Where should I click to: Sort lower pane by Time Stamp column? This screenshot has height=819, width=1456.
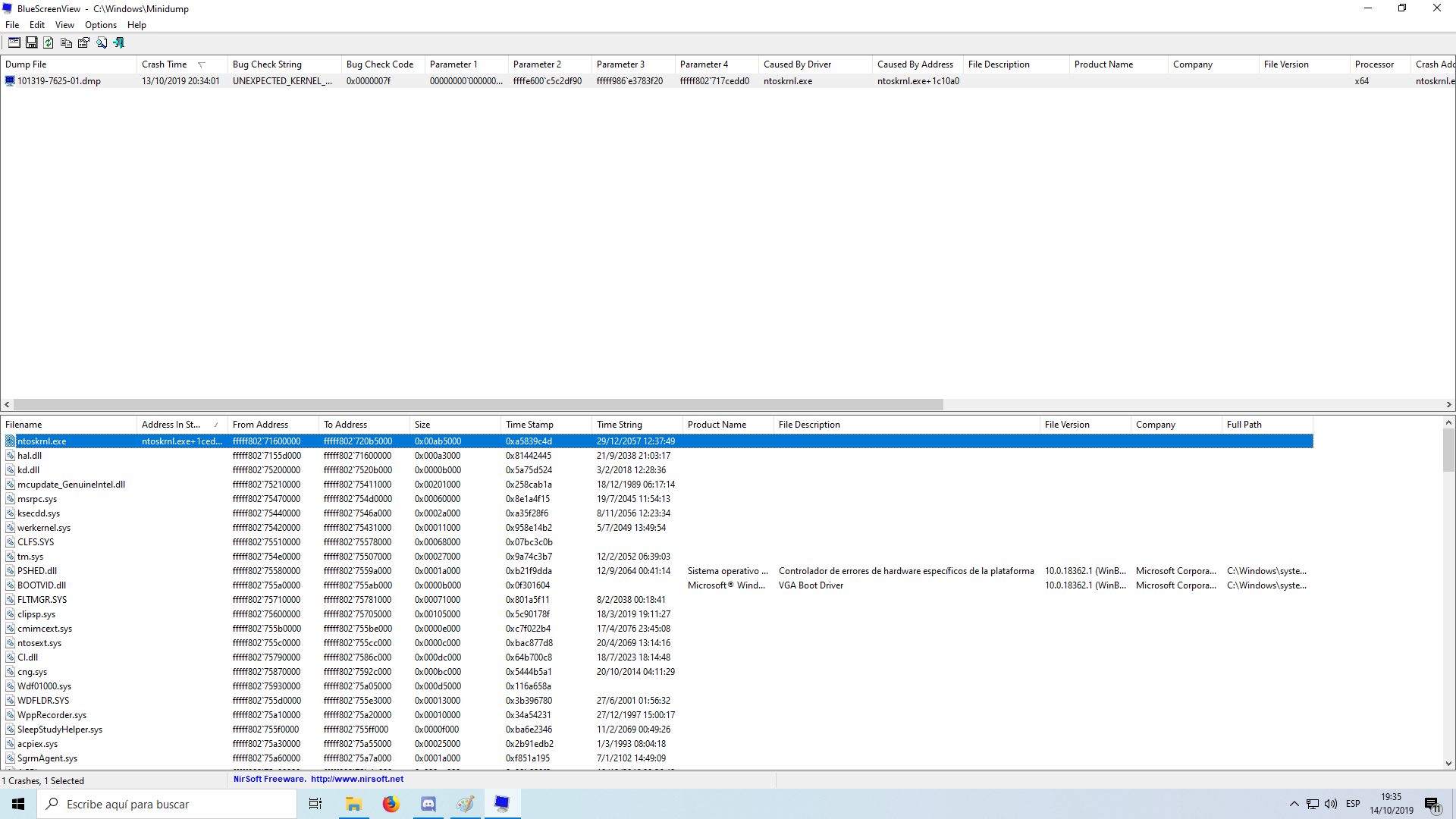tap(546, 425)
